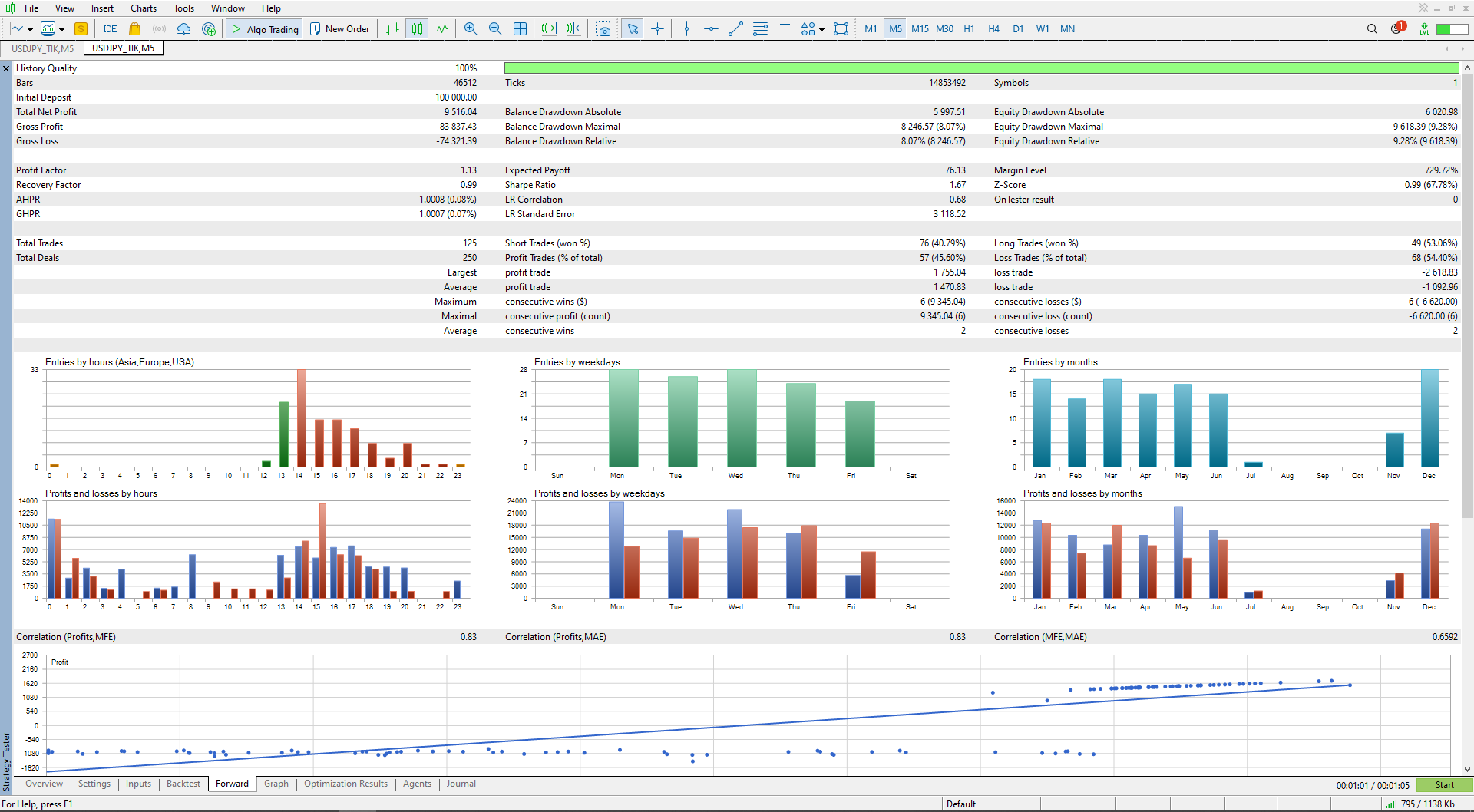1474x812 pixels.
Task: Click the LVL level indicator icon
Action: pos(1424,29)
